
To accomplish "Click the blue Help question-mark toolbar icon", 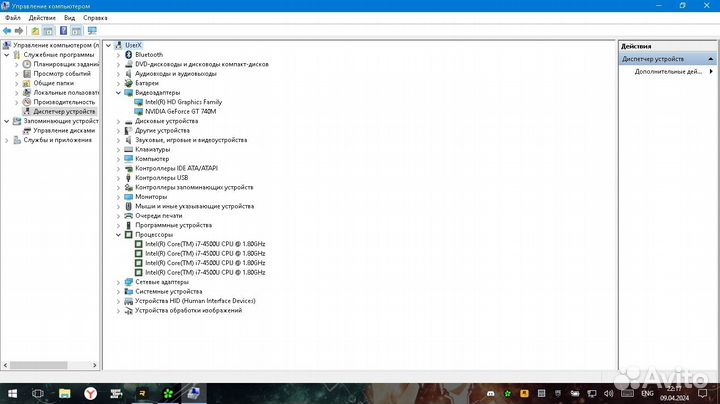I will (62, 31).
